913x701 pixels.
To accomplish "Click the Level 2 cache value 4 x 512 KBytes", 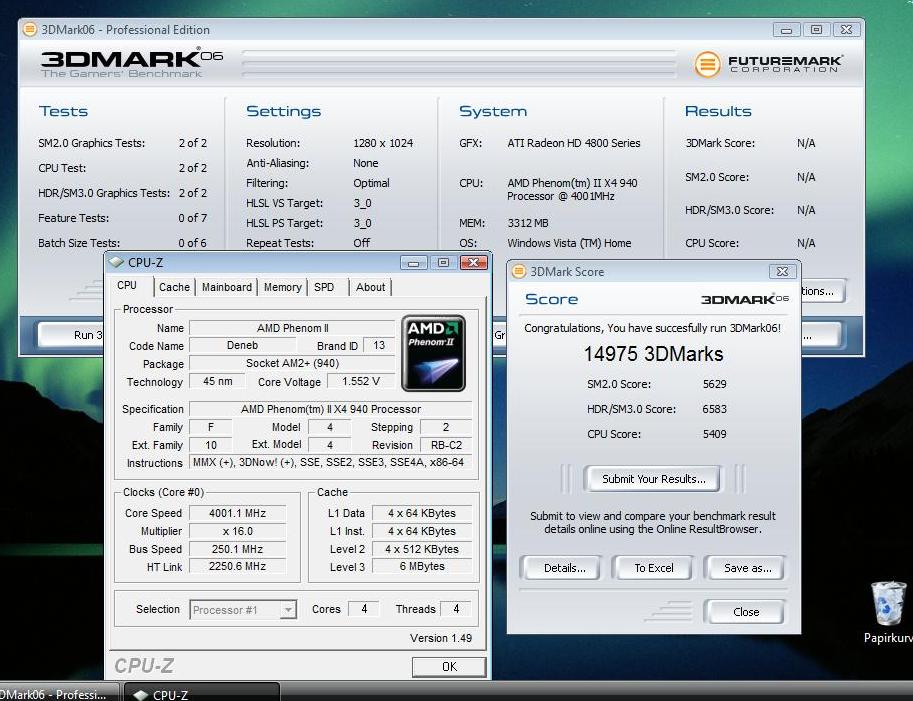I will coord(422,549).
